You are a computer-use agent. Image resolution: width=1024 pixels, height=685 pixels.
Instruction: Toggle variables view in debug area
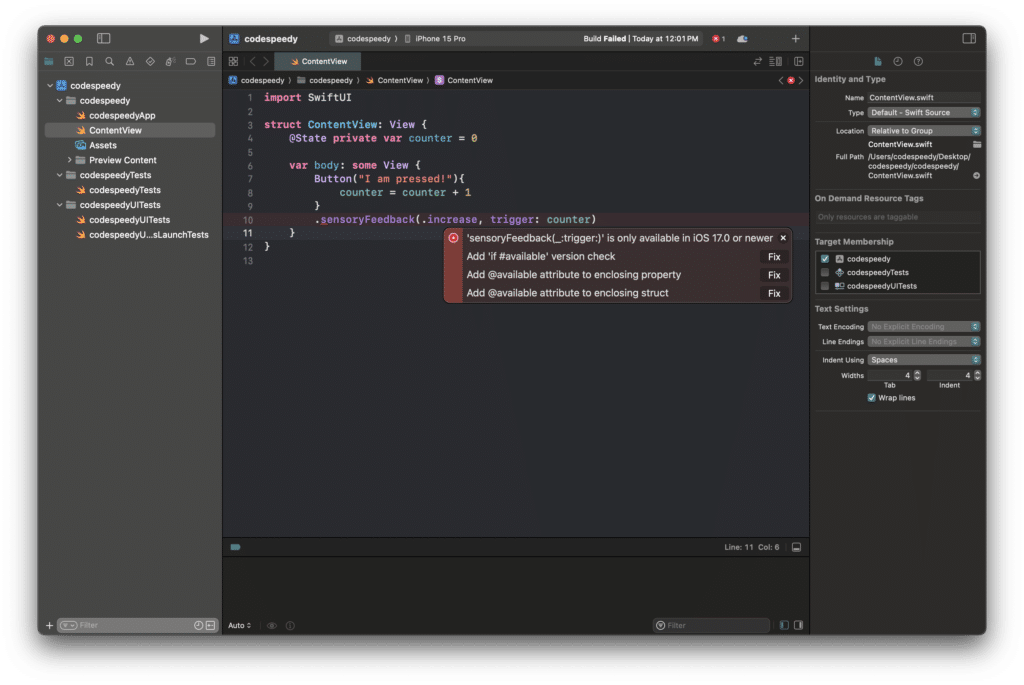pyautogui.click(x=784, y=626)
